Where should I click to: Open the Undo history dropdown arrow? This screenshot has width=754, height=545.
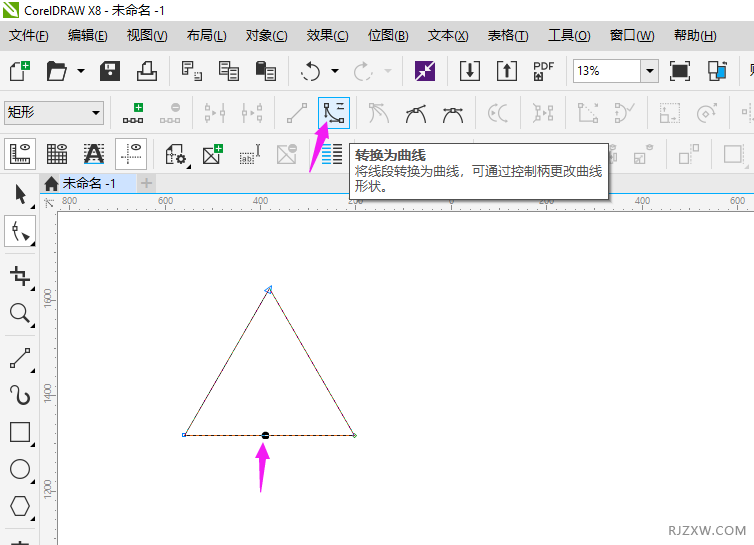[334, 71]
